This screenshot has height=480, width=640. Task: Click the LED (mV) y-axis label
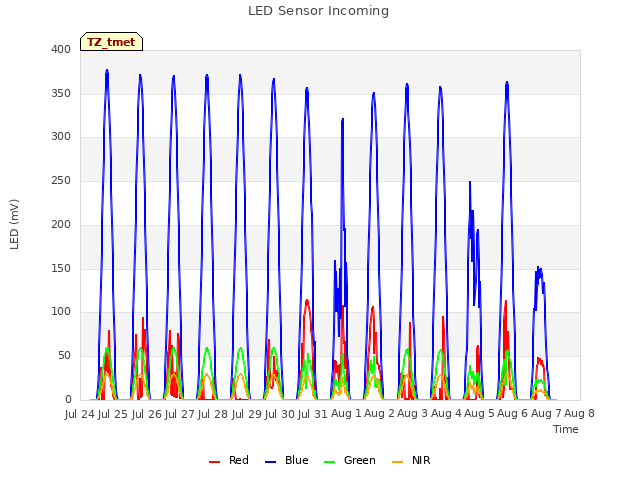click(14, 224)
